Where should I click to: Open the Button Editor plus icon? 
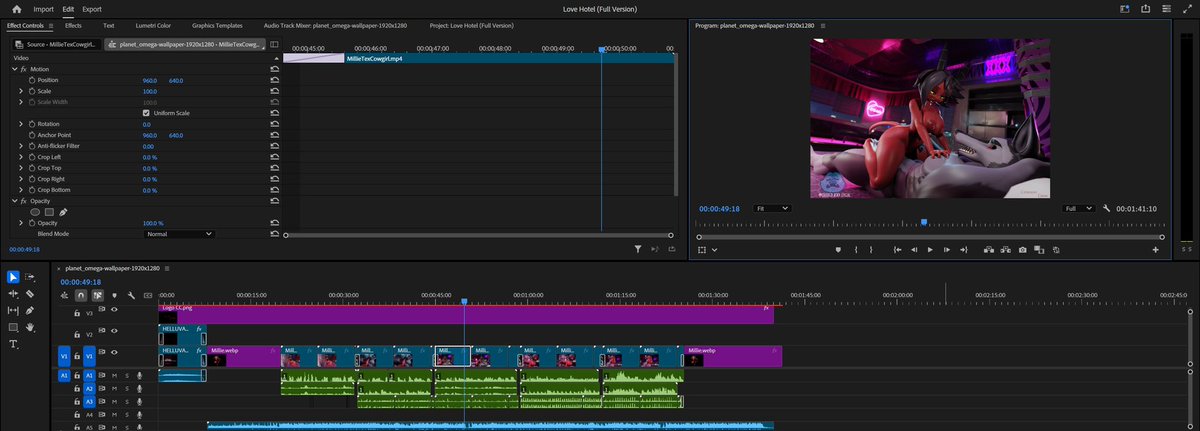click(1156, 249)
